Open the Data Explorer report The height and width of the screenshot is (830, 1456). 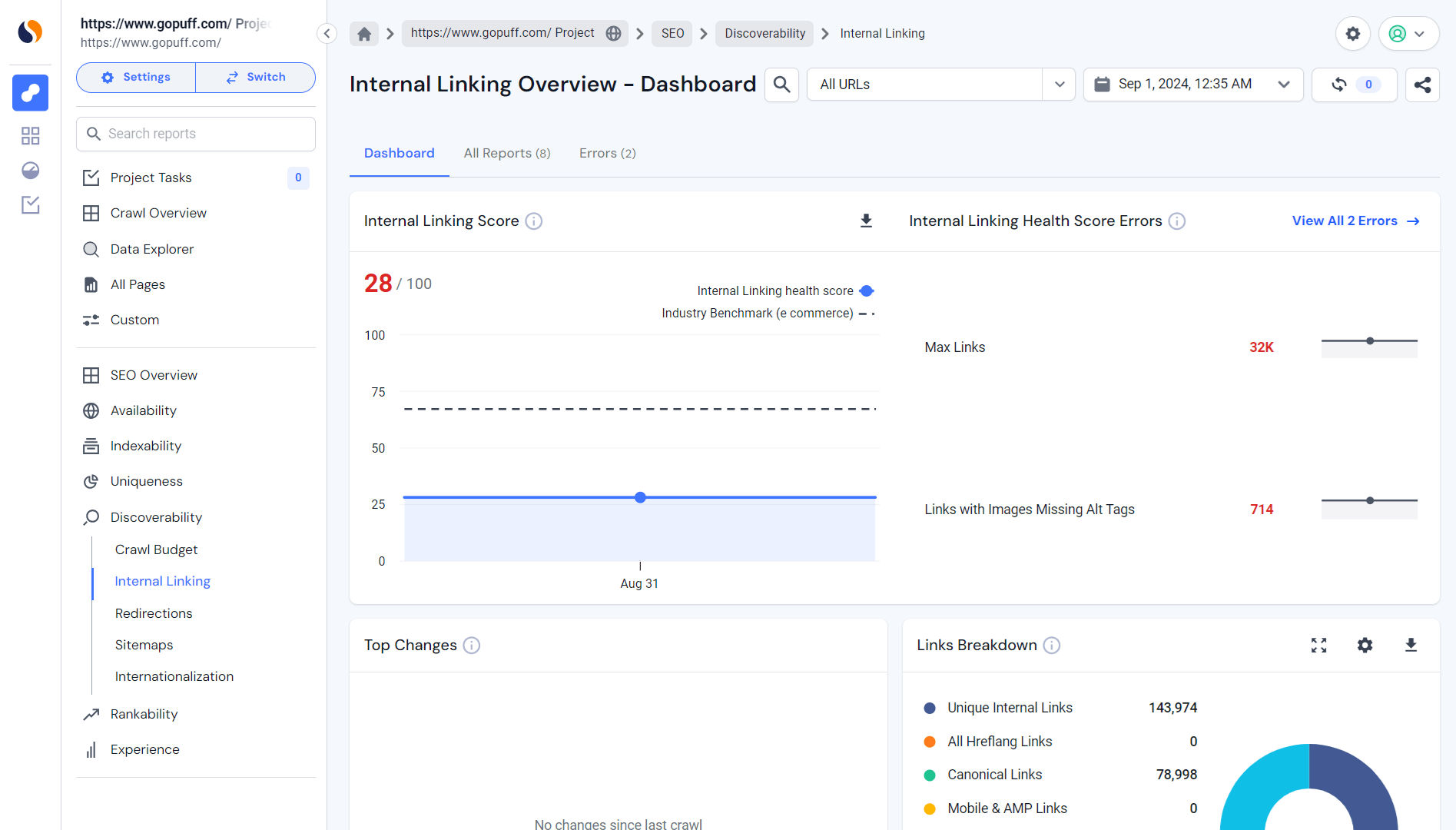point(152,248)
